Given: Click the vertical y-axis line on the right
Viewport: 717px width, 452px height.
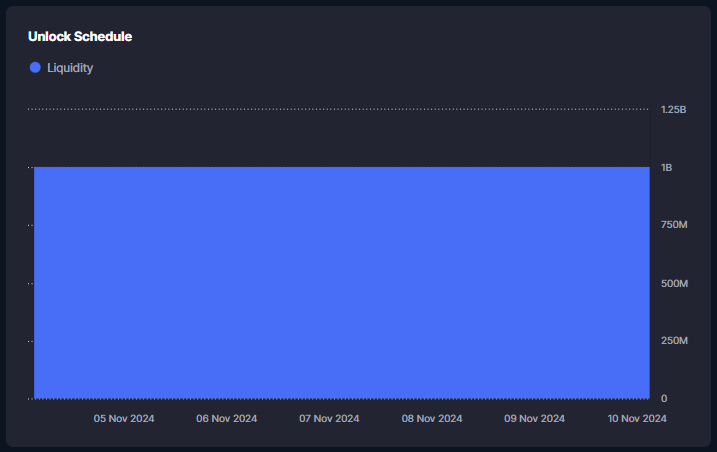Looking at the screenshot, I should pos(650,250).
